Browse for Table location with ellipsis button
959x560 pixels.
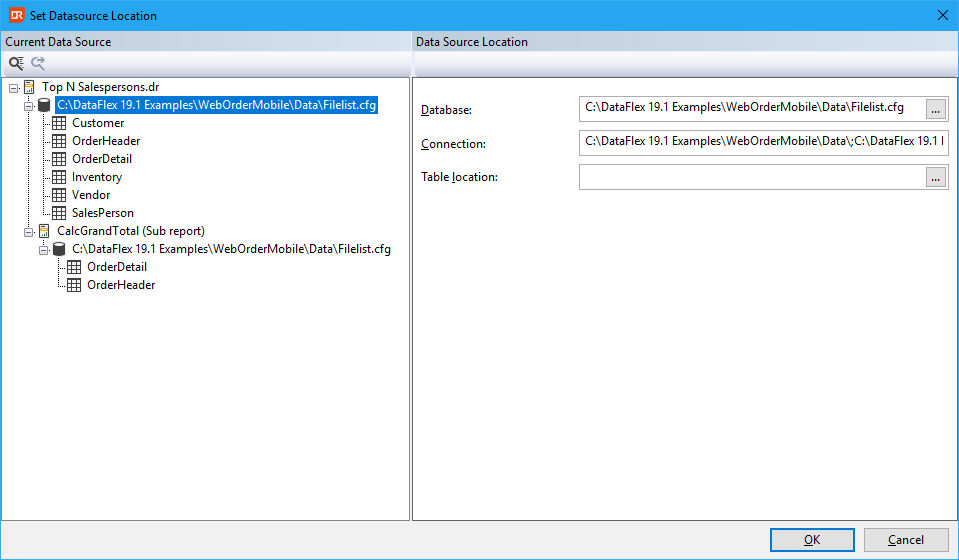click(x=935, y=177)
